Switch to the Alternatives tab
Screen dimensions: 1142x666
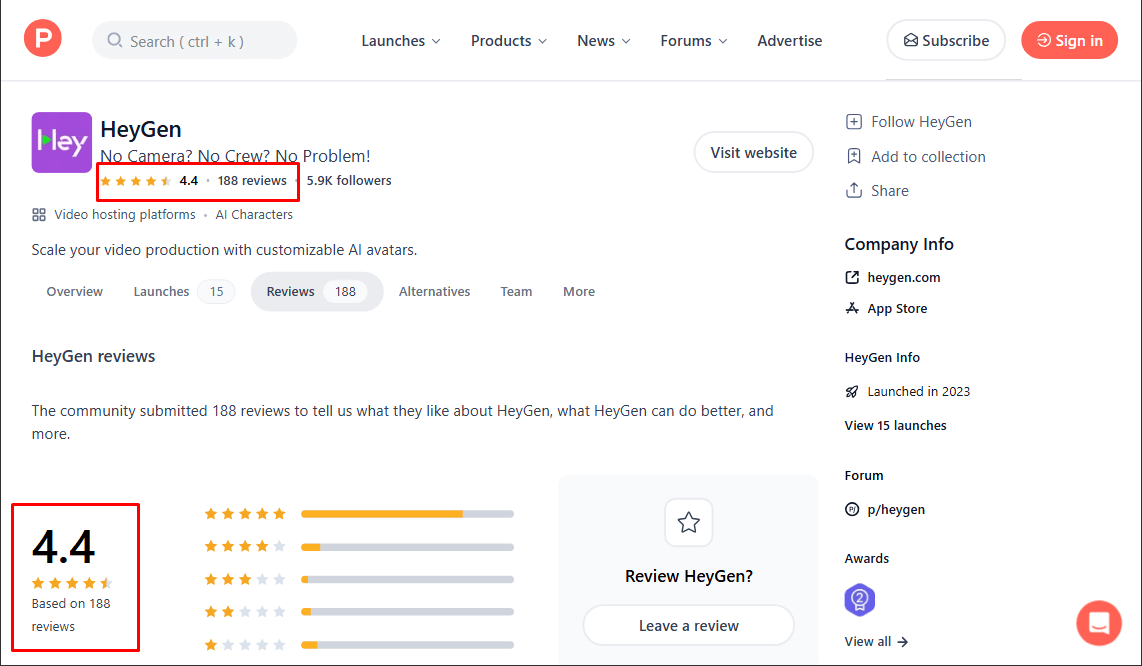[434, 291]
